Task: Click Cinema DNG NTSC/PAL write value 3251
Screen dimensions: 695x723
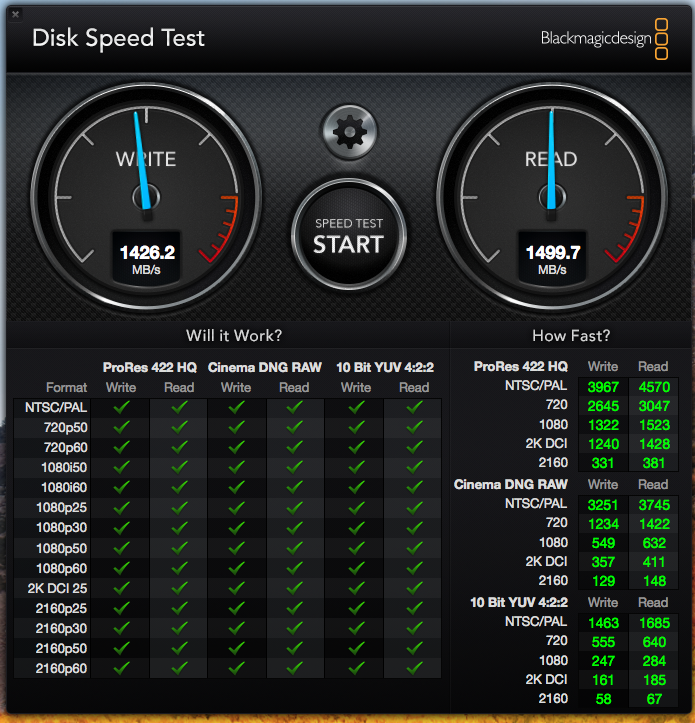Action: coord(603,505)
